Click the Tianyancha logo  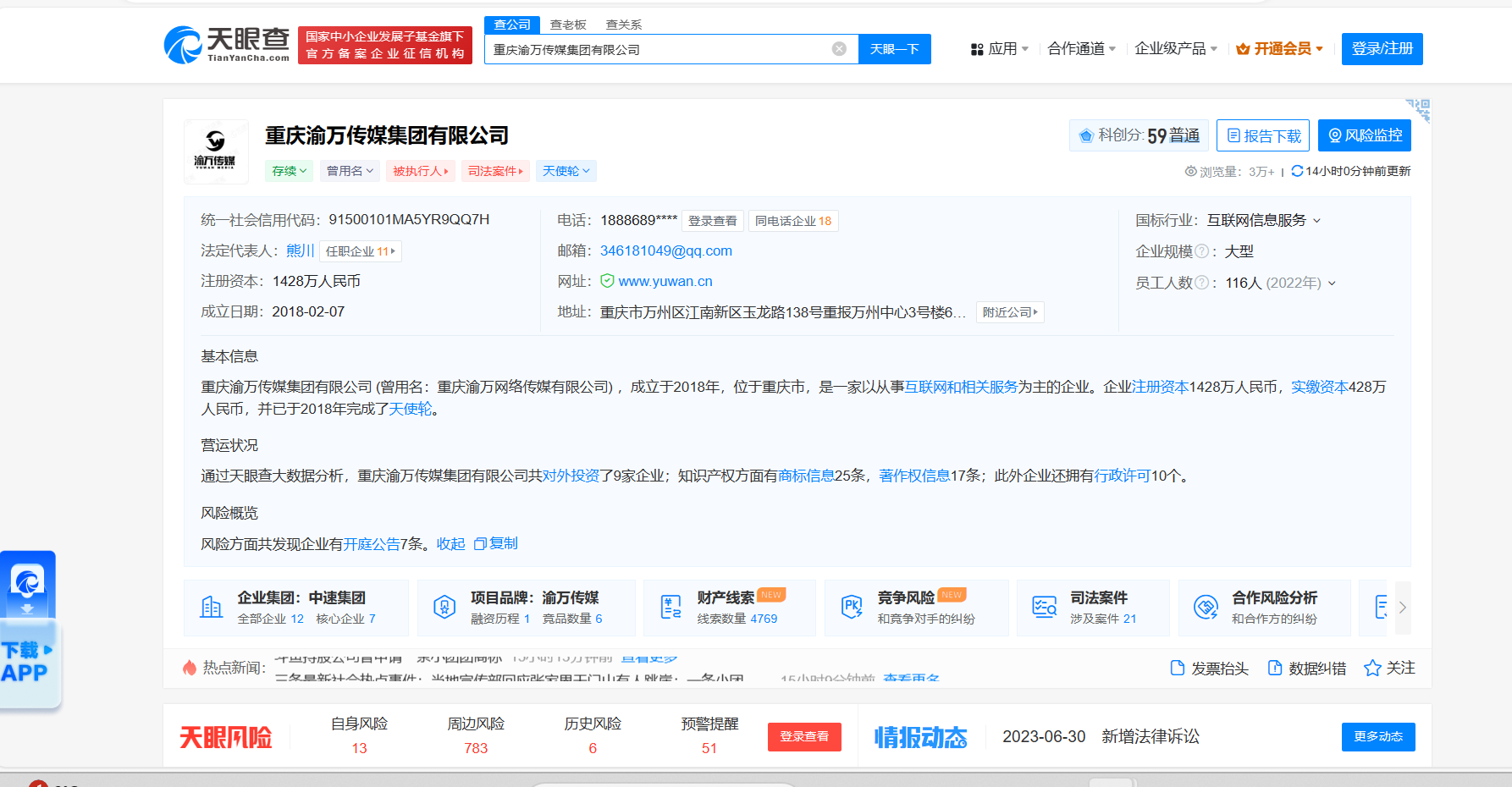point(227,45)
